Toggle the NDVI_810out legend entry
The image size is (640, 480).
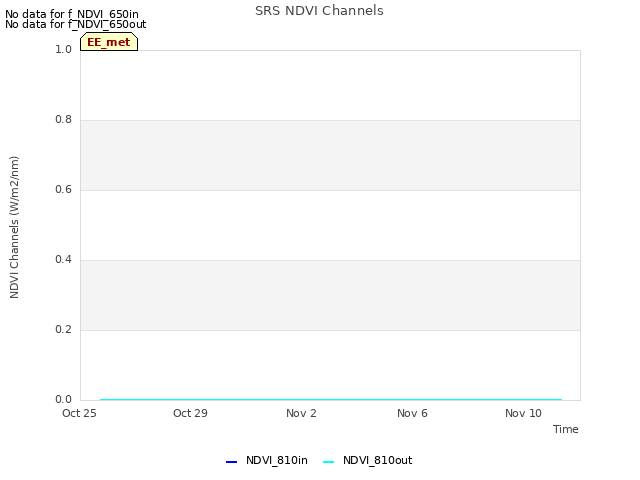coord(367,460)
